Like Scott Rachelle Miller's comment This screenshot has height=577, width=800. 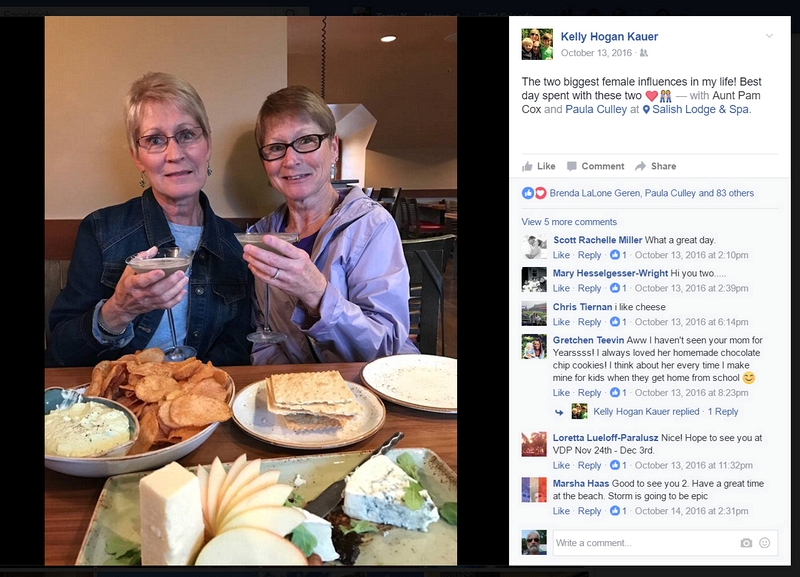561,255
